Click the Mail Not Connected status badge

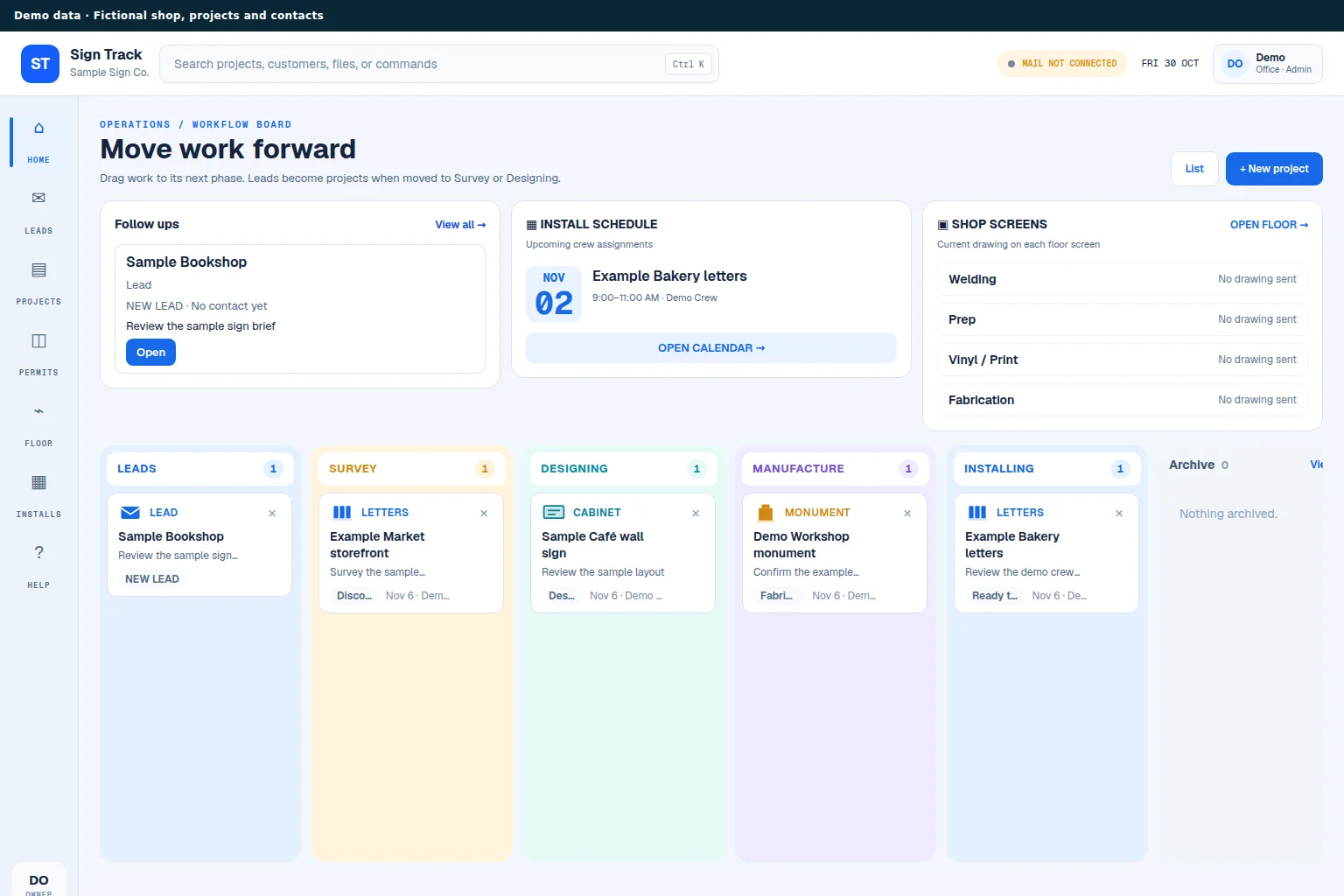pos(1062,64)
